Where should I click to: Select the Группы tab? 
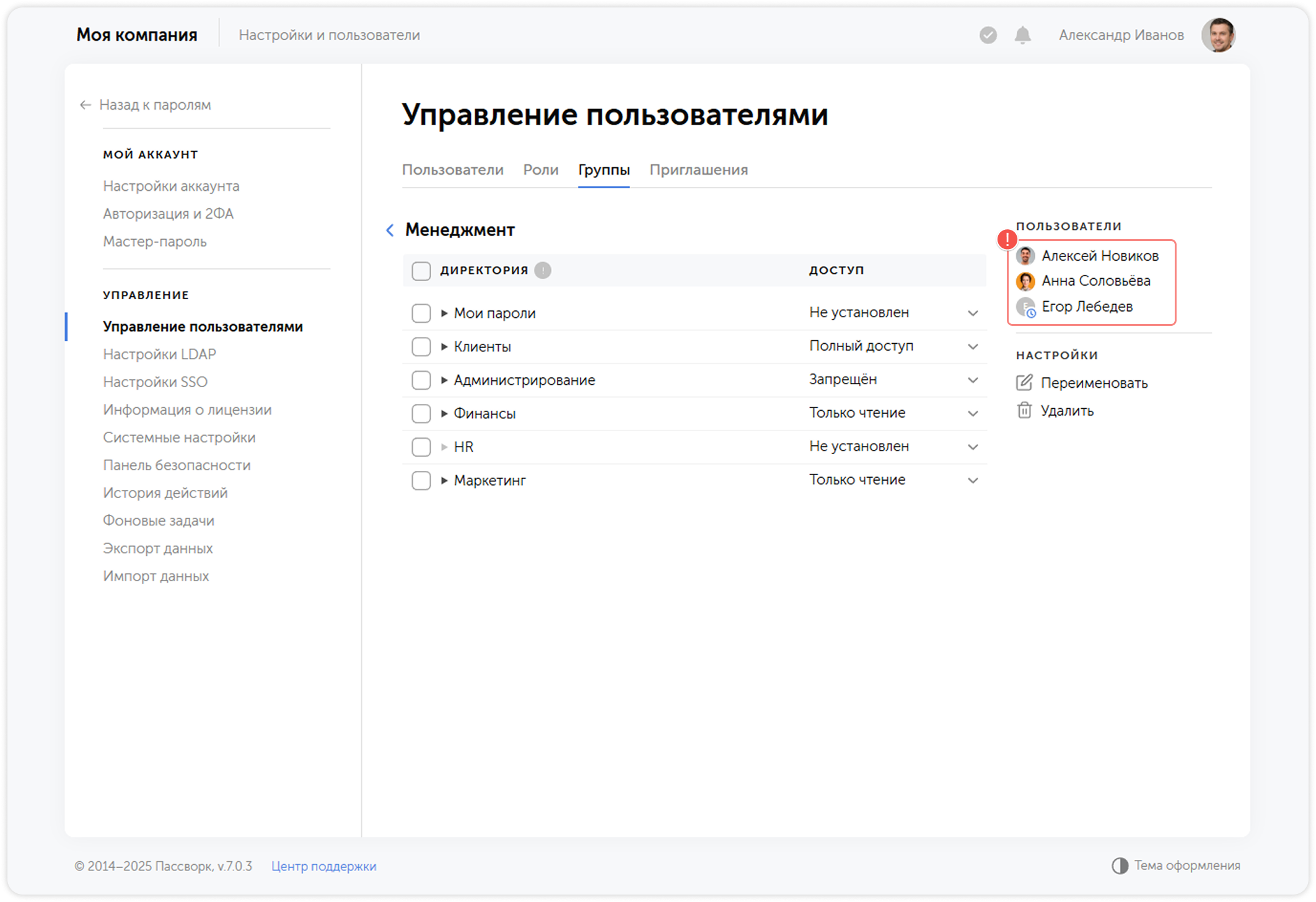click(604, 170)
